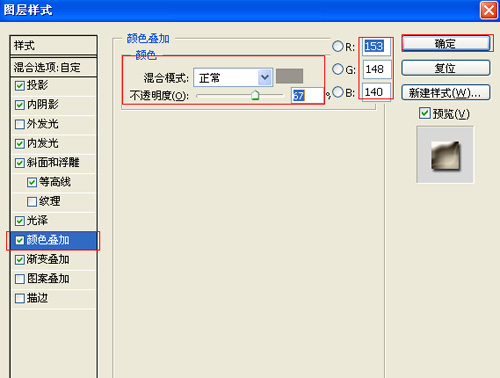Open the 图案叠加 style settings
Screen dimensions: 500x378
point(48,278)
